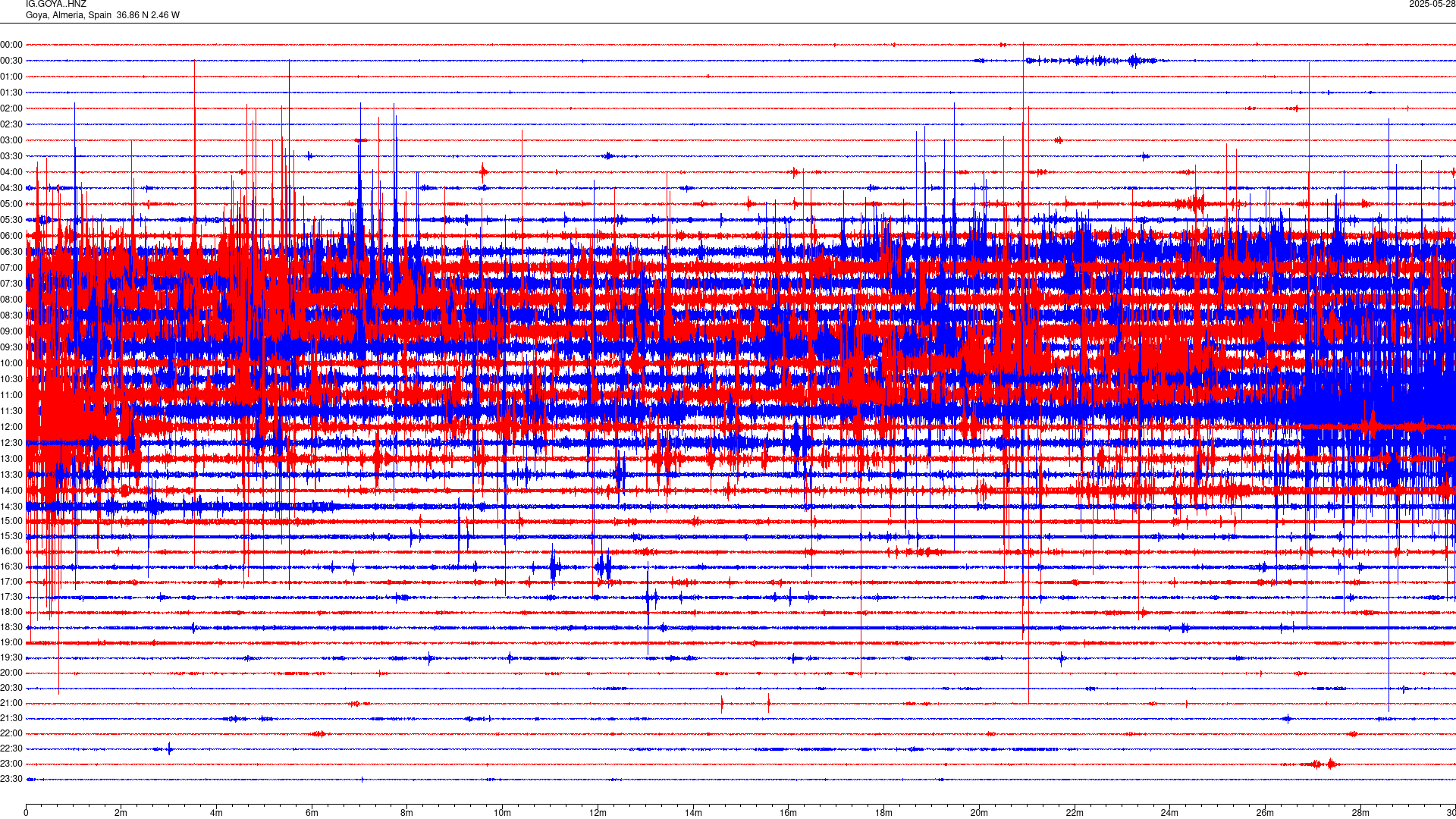Select the 08:00 time row label
This screenshot has height=819, width=1456.
pos(11,300)
